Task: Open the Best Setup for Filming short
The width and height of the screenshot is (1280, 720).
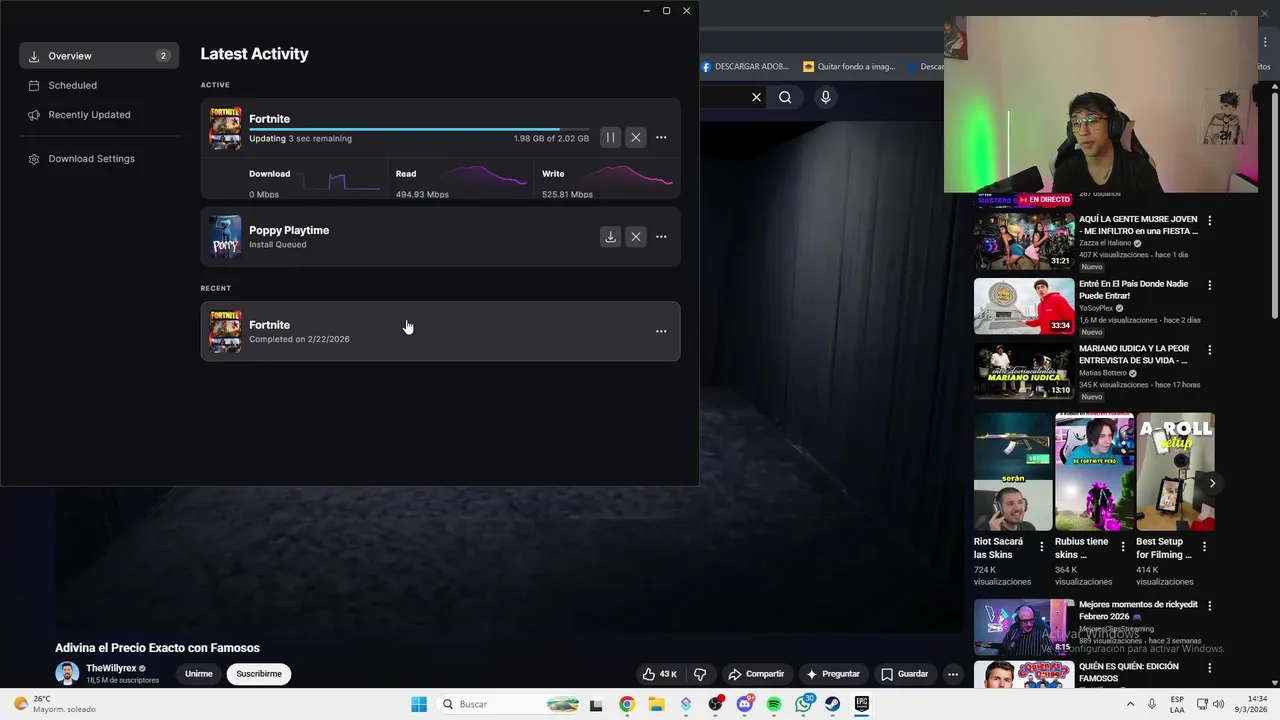Action: [x=1175, y=472]
